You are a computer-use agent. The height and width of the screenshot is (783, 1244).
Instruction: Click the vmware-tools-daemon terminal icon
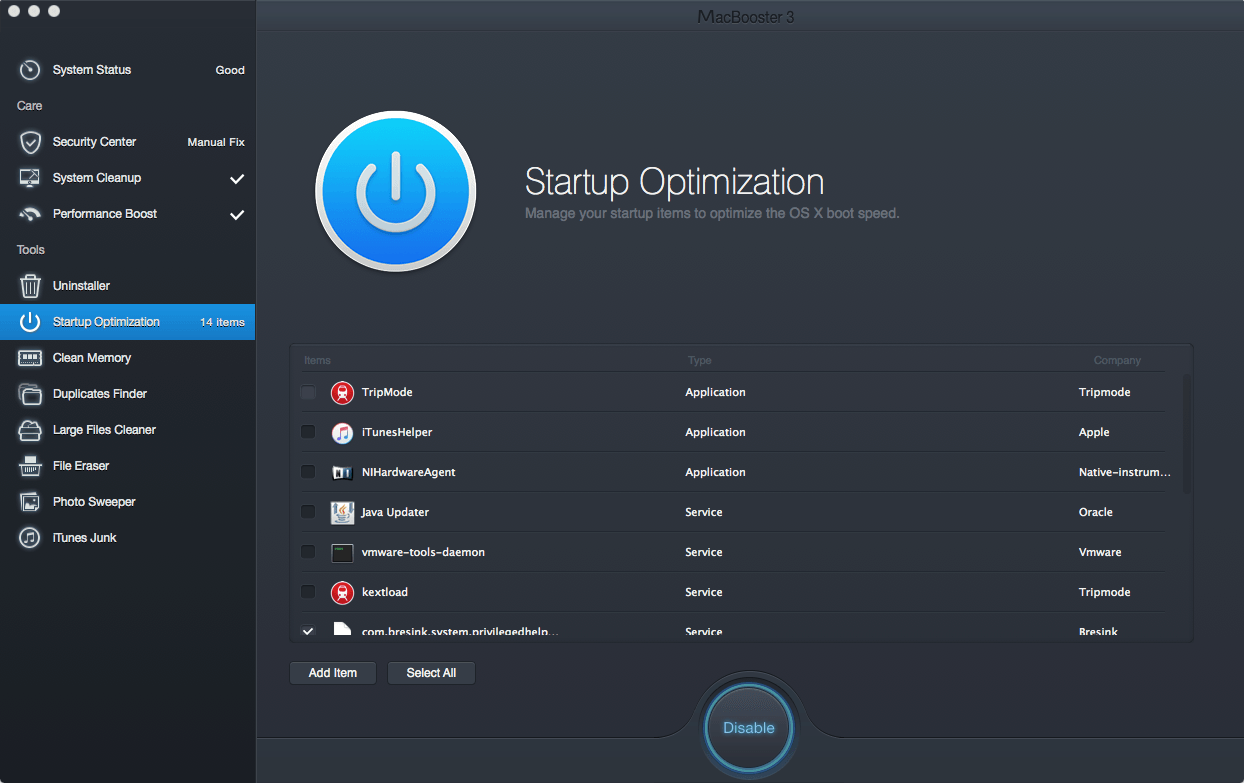coord(343,552)
